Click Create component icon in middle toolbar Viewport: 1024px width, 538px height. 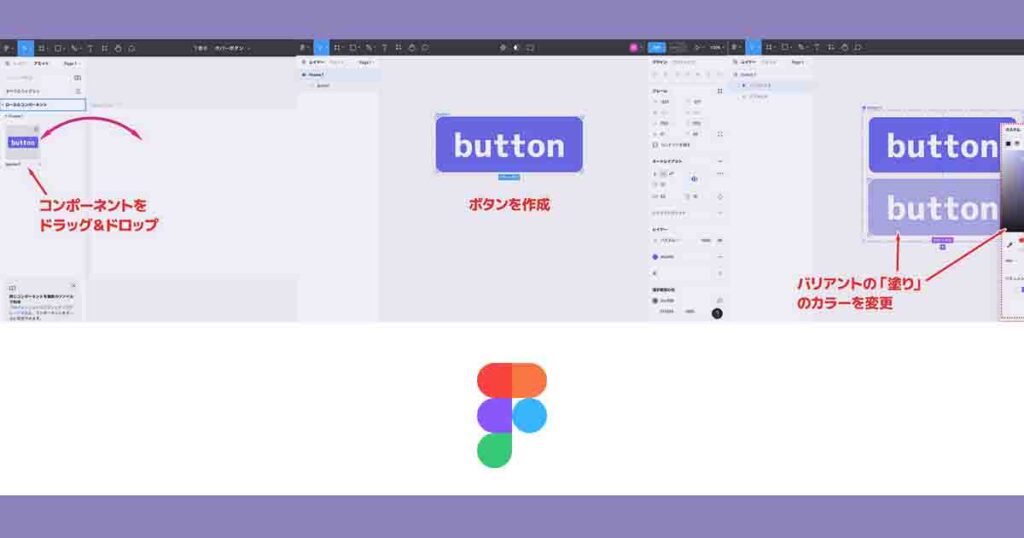tap(503, 48)
